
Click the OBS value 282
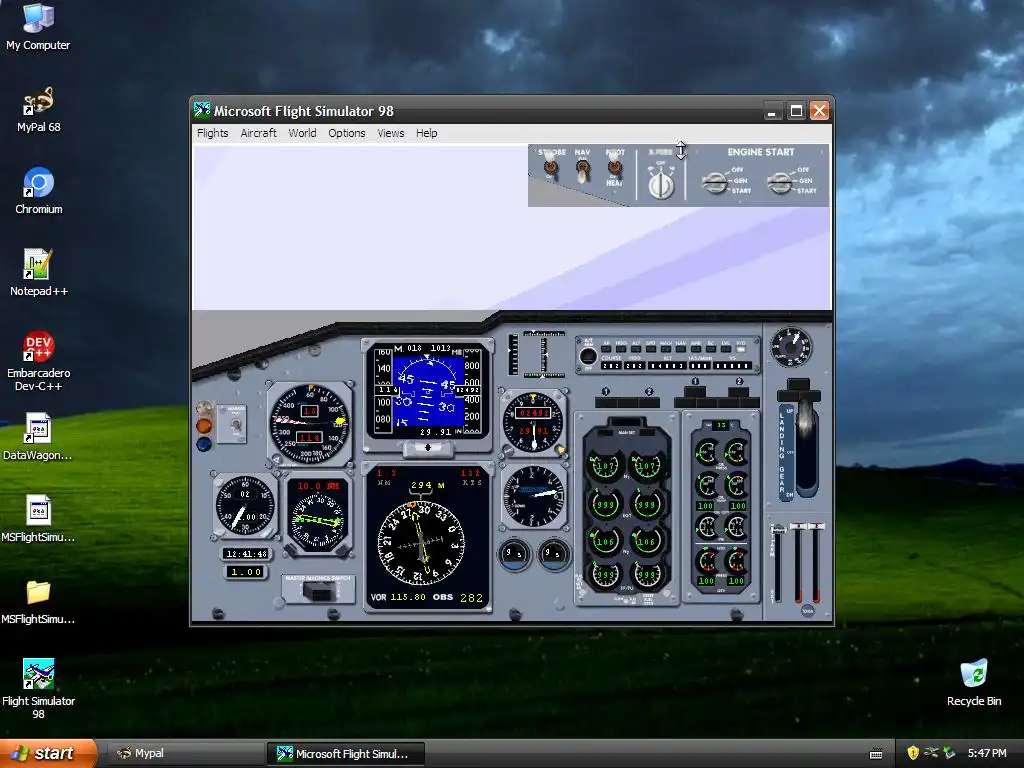472,598
